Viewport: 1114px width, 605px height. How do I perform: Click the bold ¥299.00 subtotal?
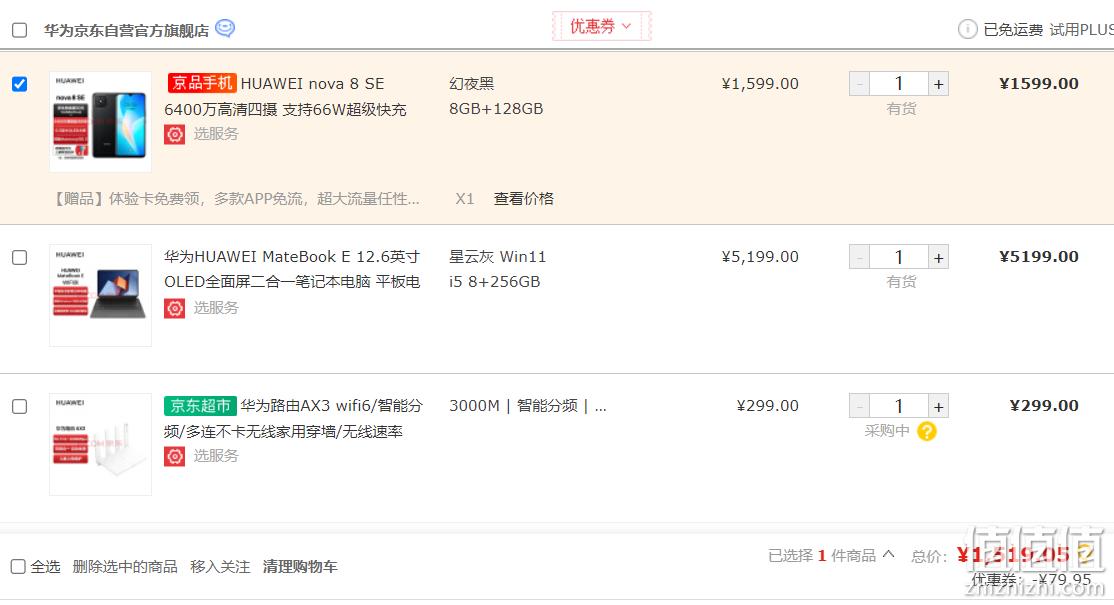[1044, 406]
